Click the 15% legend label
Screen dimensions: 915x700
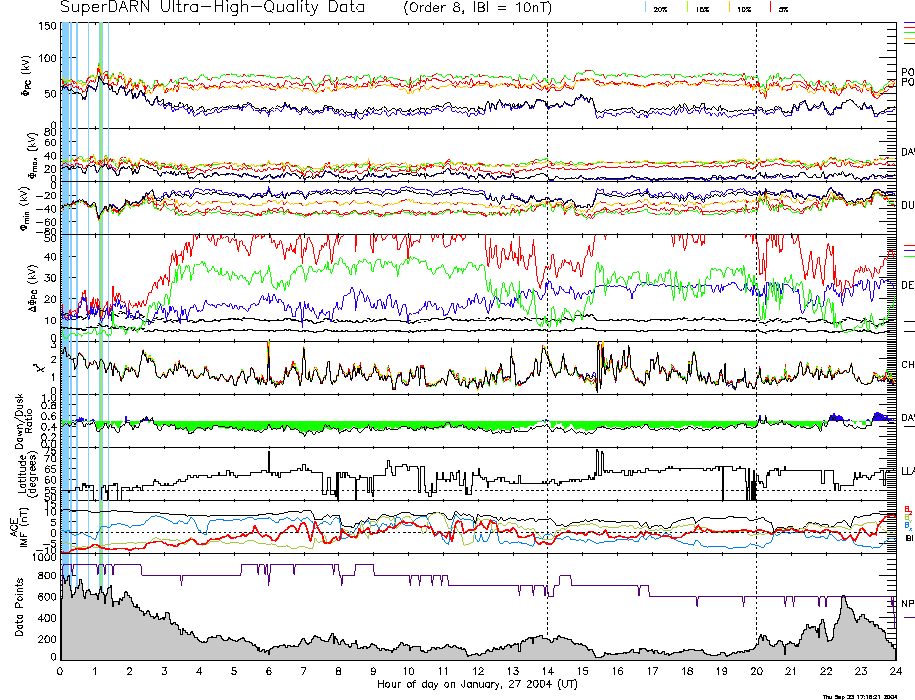703,8
